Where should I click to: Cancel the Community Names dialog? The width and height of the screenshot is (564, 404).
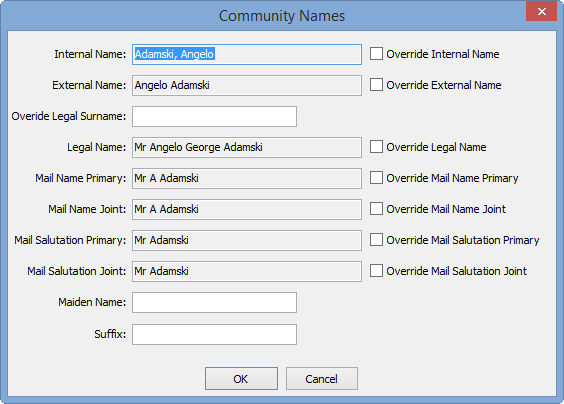(x=322, y=378)
